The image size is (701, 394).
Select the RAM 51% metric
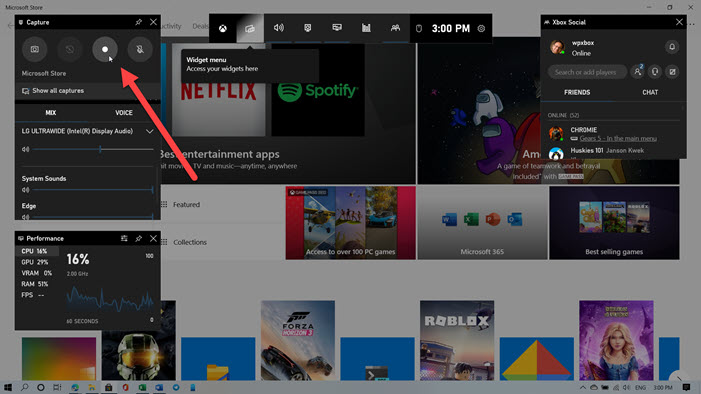point(38,284)
